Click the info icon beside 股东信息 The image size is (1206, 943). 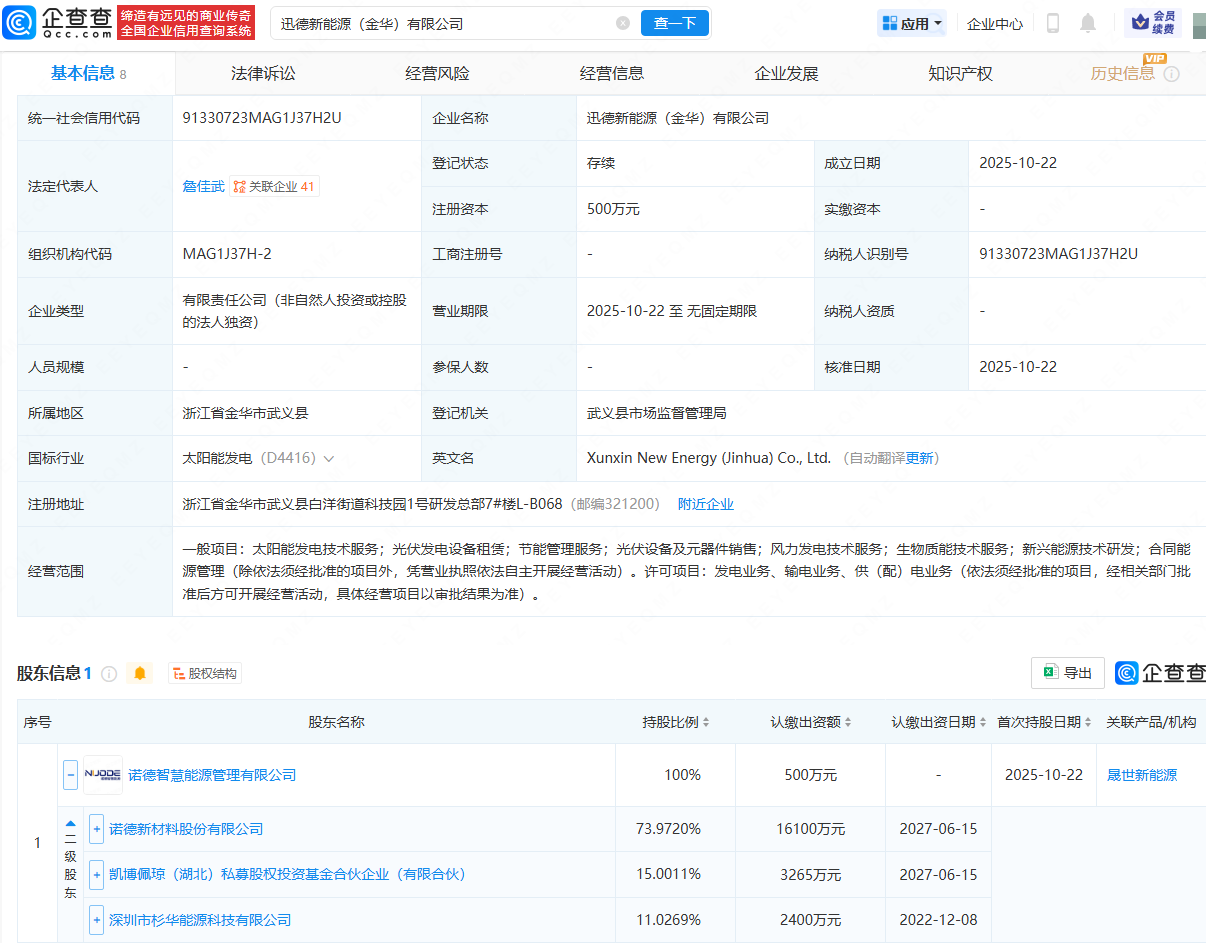point(109,673)
